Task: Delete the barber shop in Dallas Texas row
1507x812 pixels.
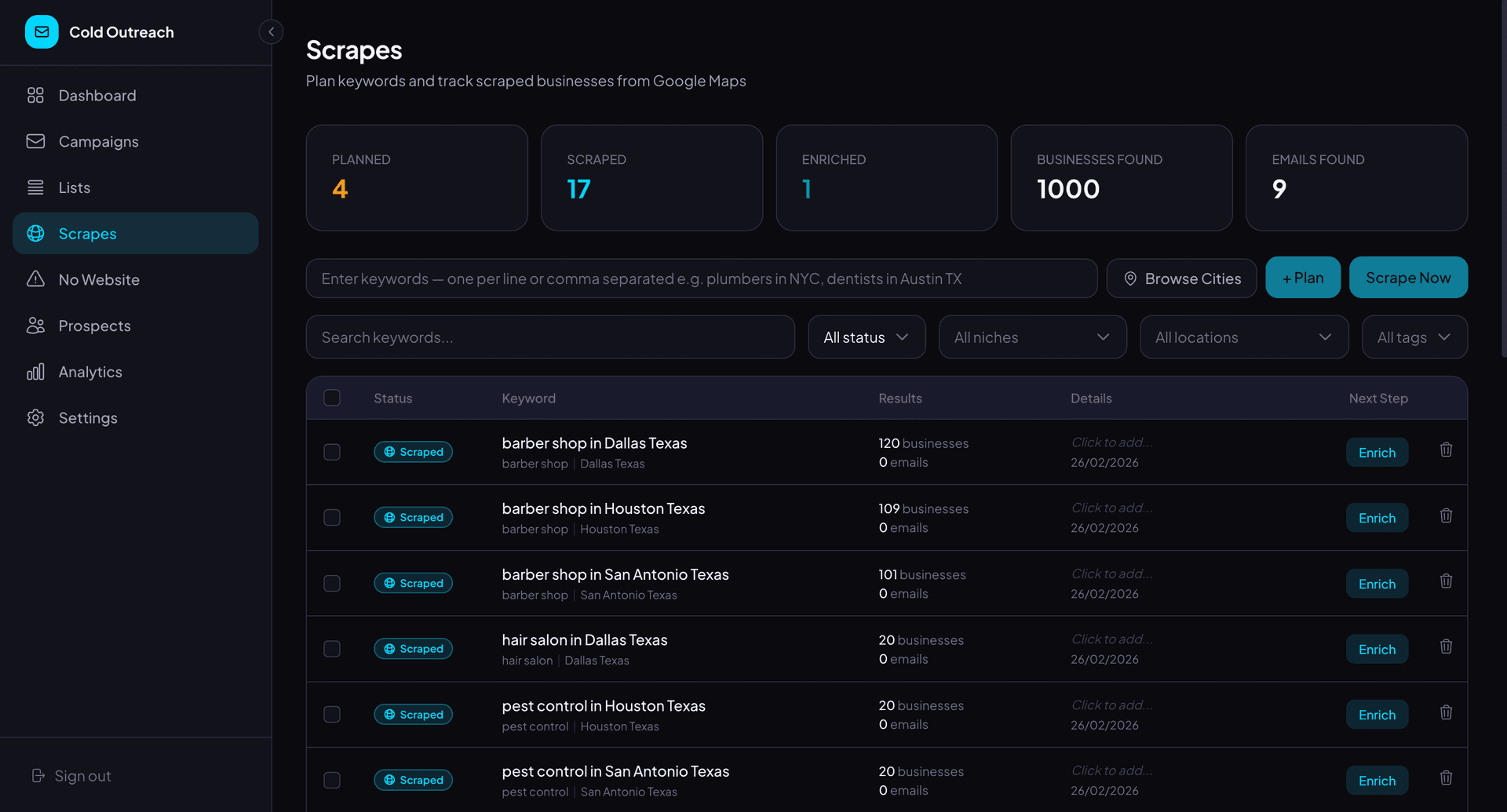Action: pyautogui.click(x=1446, y=450)
